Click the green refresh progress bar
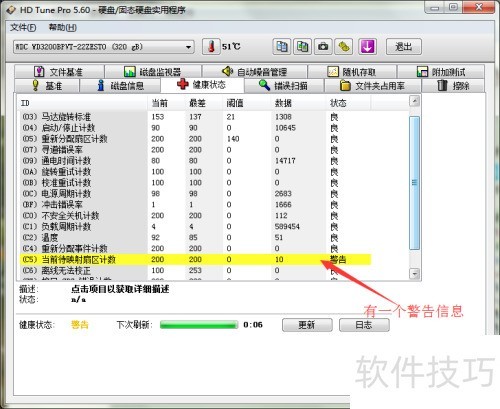This screenshot has width=500, height=409. 199,325
